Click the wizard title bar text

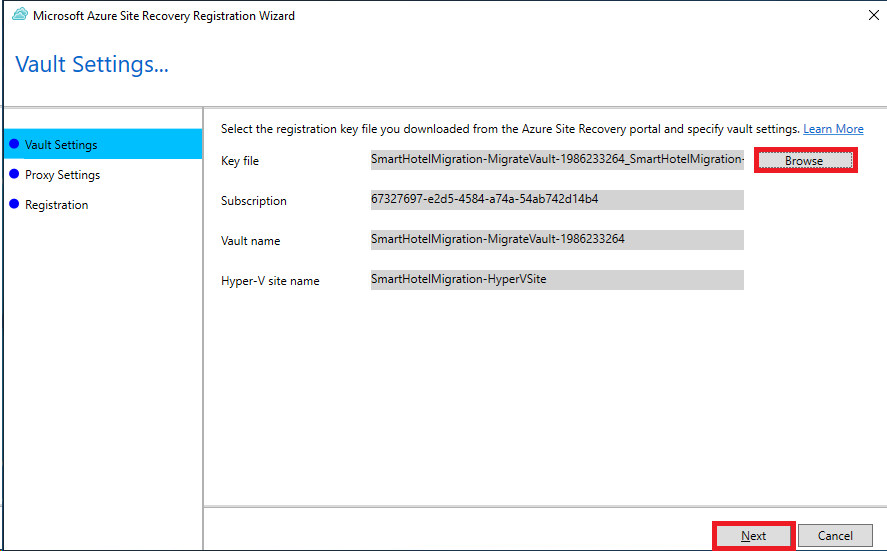pyautogui.click(x=163, y=16)
